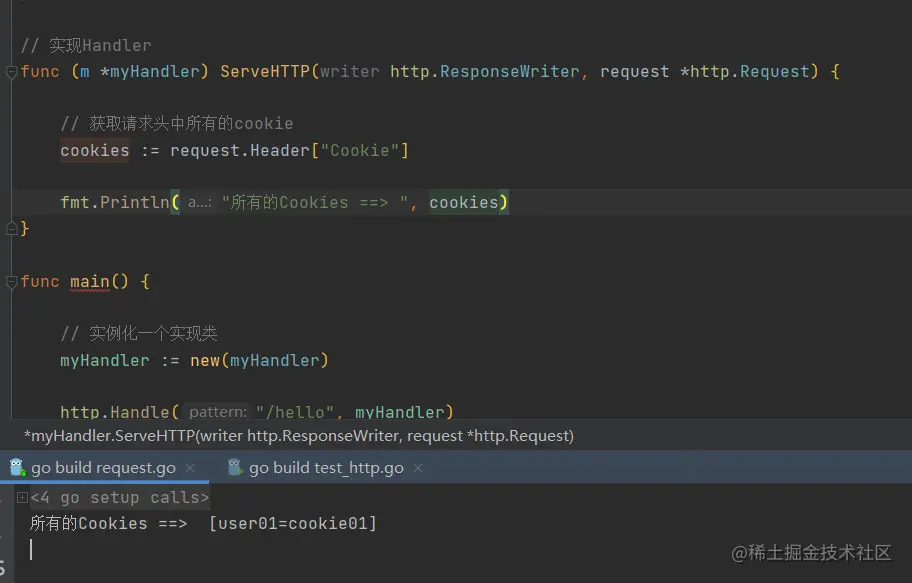The height and width of the screenshot is (583, 912).
Task: Click the "Cookie" string literal
Action: pyautogui.click(x=359, y=151)
